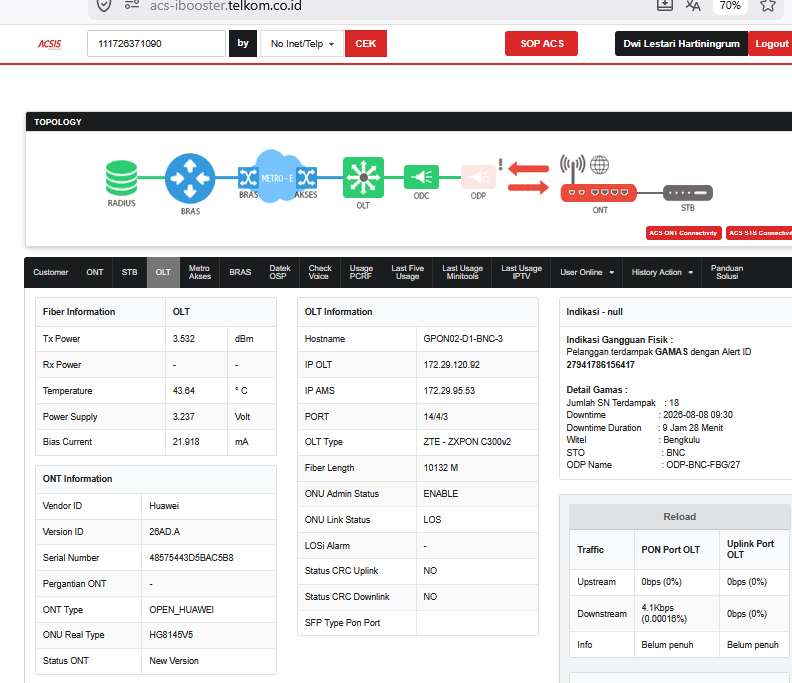Click the red ONT router icon
This screenshot has height=683, width=792.
tap(599, 192)
